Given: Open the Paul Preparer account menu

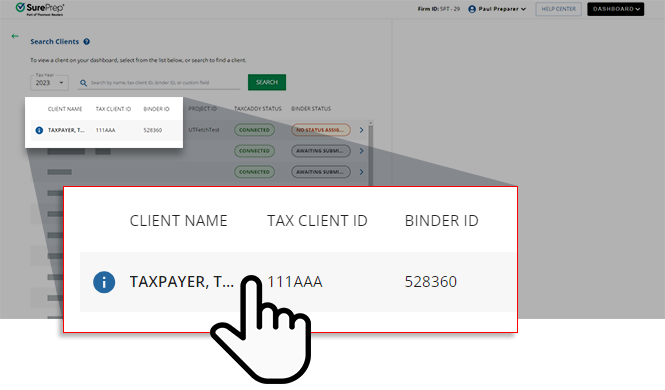Looking at the screenshot, I should (497, 9).
